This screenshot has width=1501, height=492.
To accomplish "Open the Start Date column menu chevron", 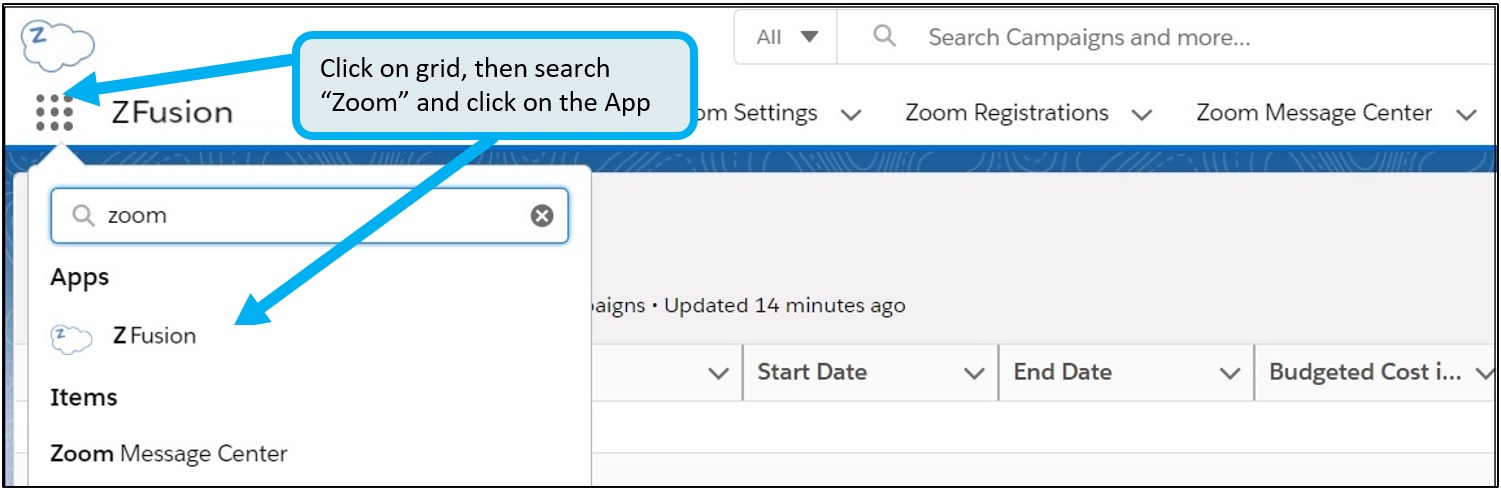I will [973, 373].
